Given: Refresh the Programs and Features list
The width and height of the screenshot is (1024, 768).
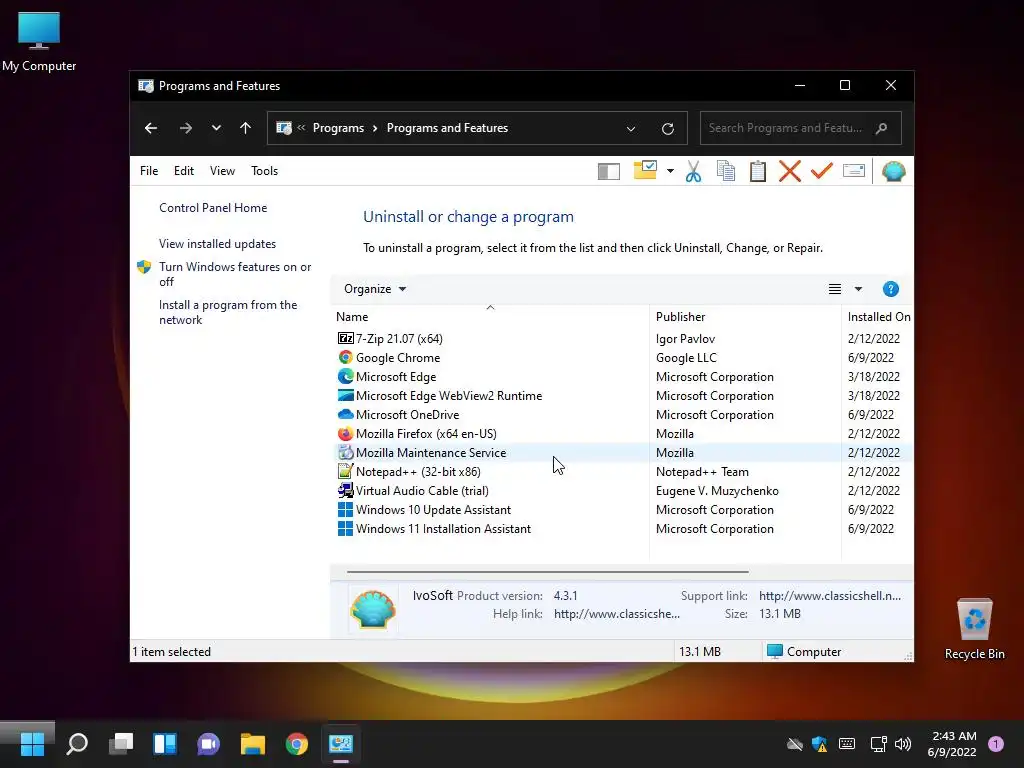Looking at the screenshot, I should coord(667,129).
